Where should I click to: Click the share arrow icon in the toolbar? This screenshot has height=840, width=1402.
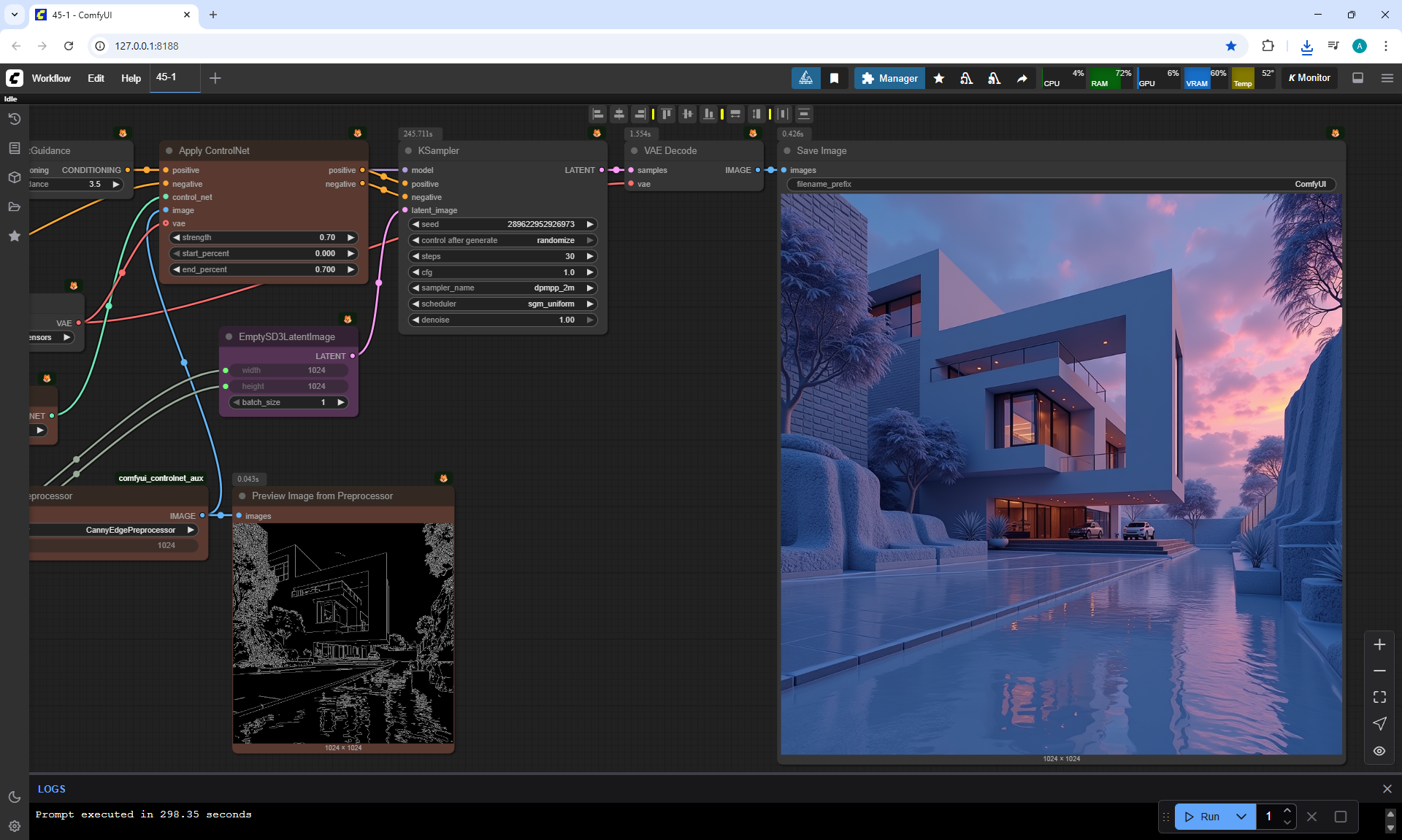[x=1022, y=78]
